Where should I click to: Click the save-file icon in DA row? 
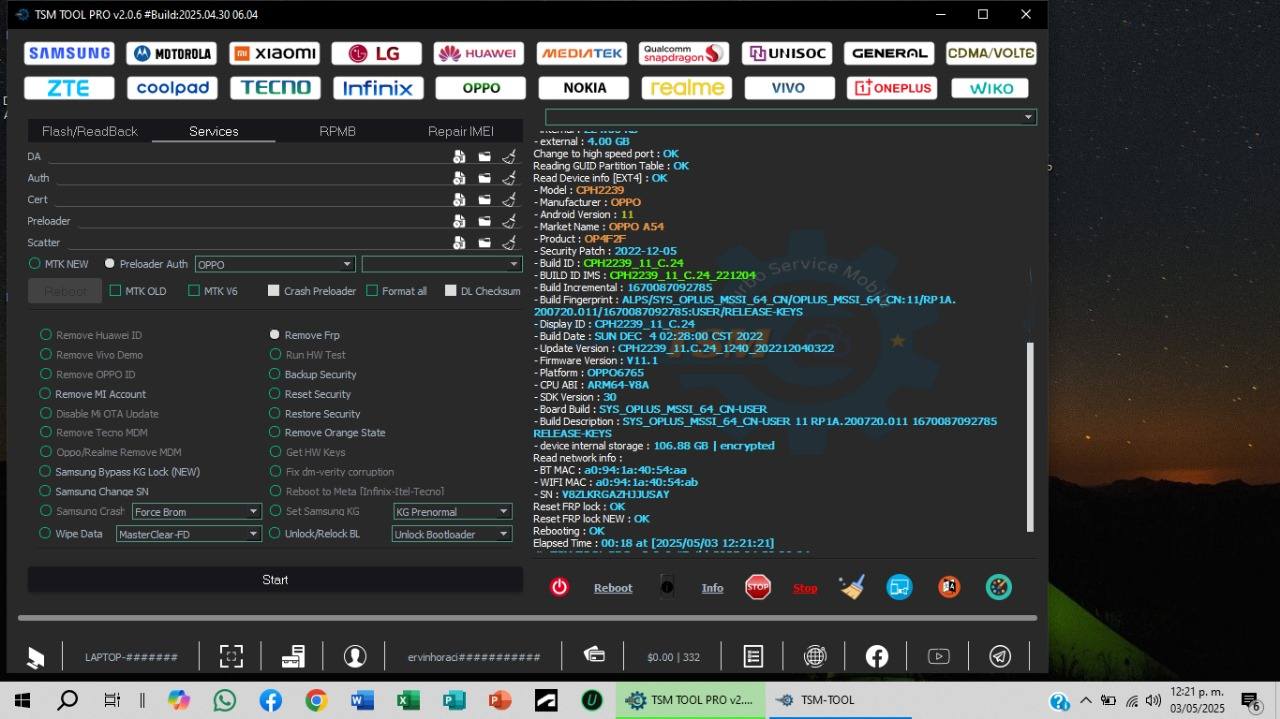coord(459,157)
